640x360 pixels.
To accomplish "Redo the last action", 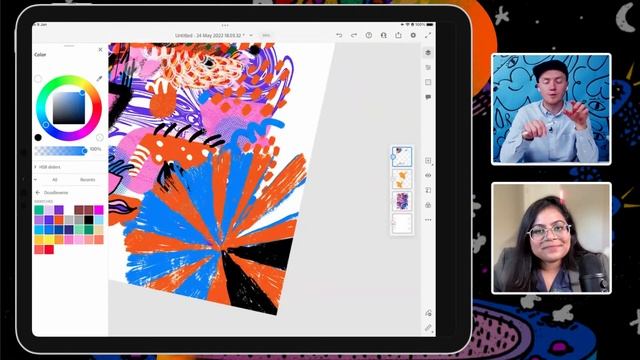I will [354, 36].
